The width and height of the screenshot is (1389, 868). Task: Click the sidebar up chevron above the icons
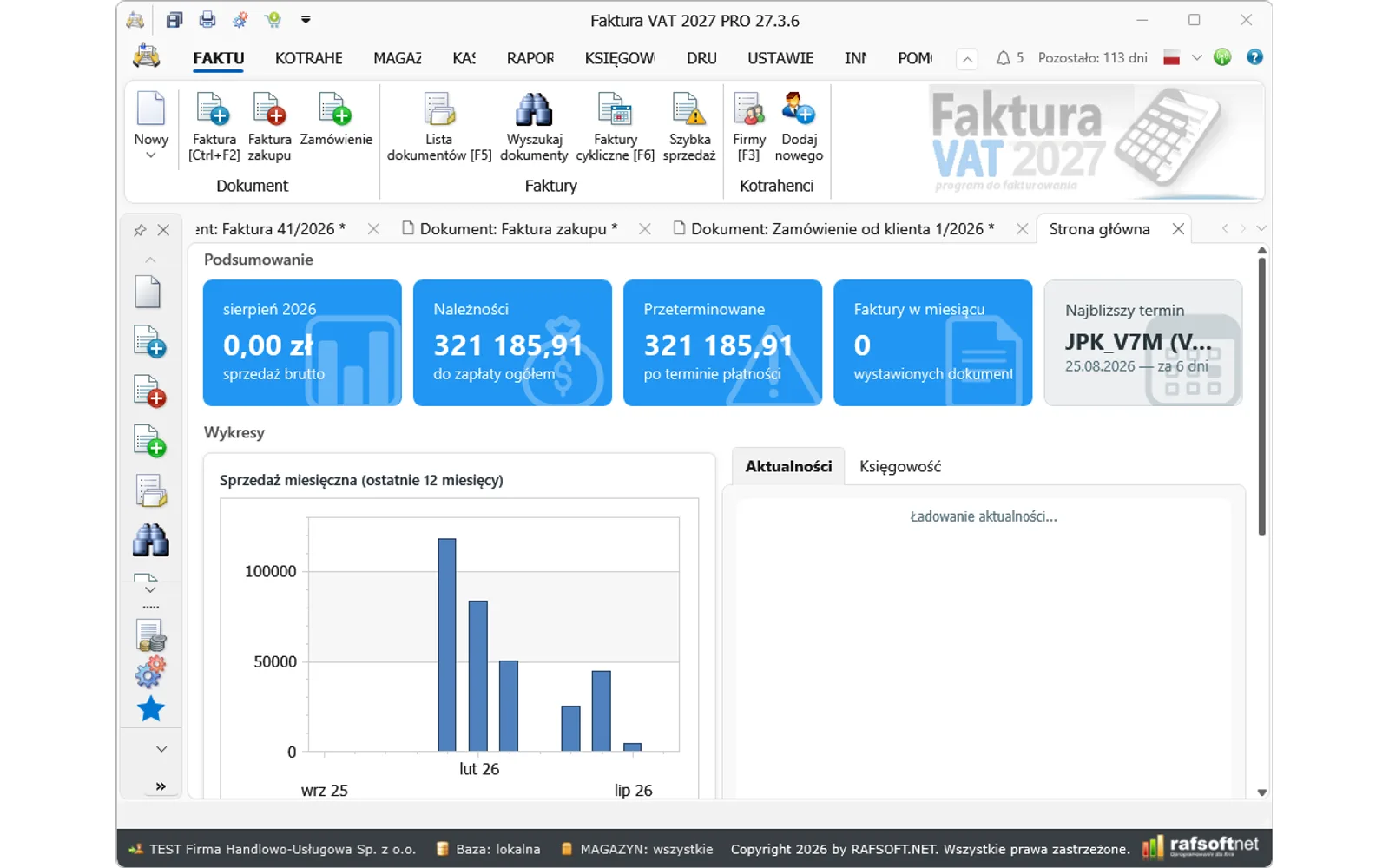click(x=150, y=260)
